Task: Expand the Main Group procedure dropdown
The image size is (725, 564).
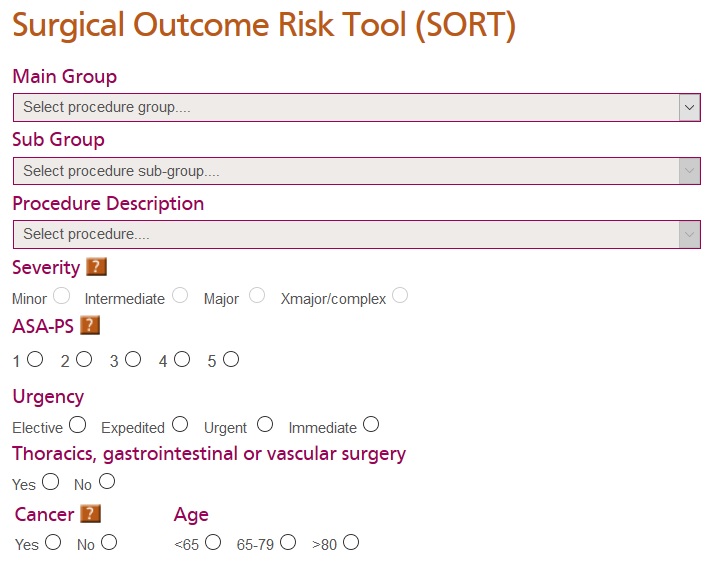Action: pyautogui.click(x=357, y=108)
